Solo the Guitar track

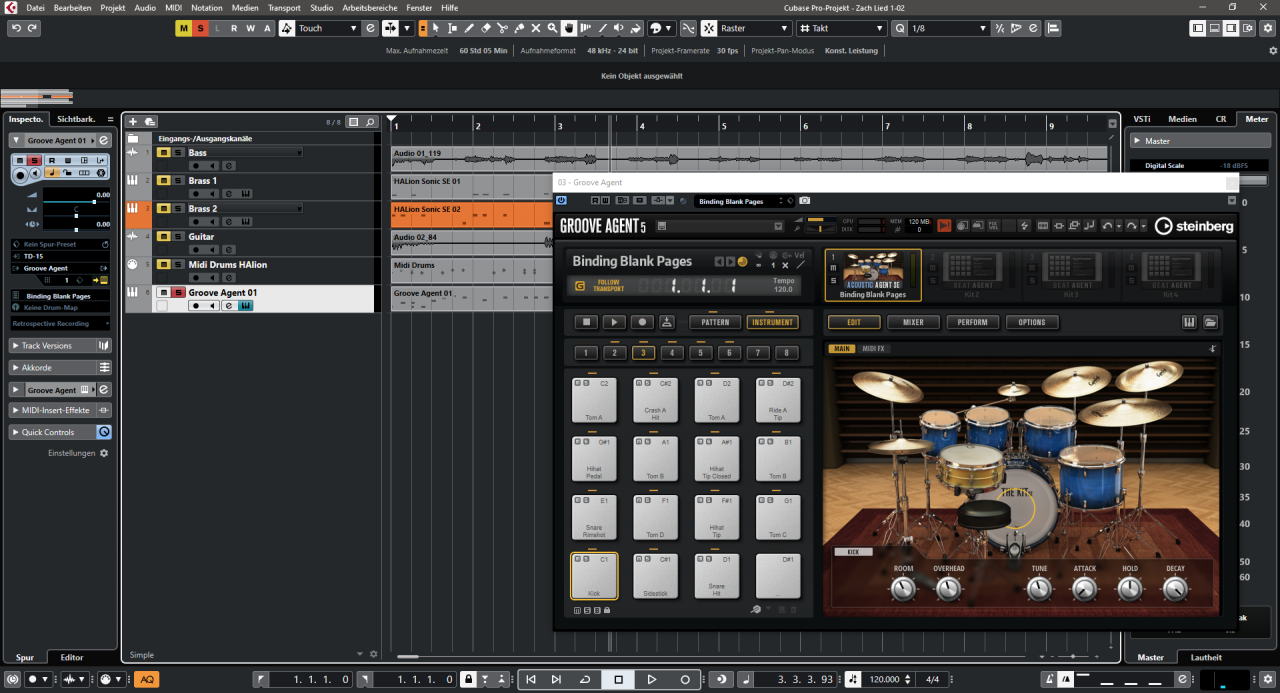(179, 237)
